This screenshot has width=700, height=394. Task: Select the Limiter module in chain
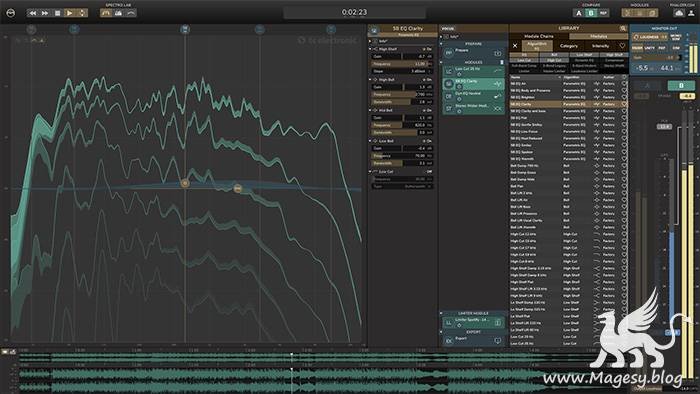pos(473,322)
